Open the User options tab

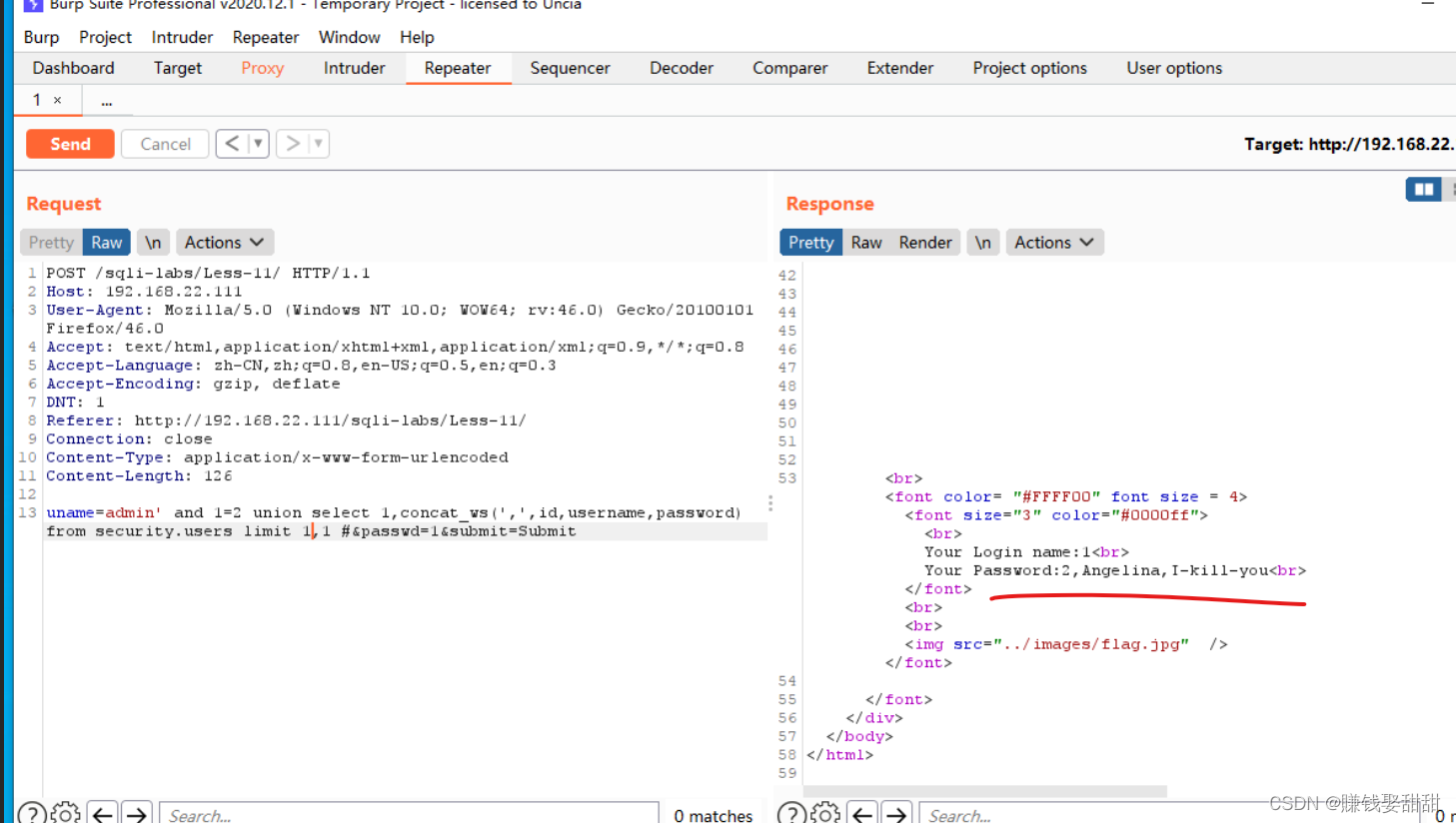(x=1174, y=68)
